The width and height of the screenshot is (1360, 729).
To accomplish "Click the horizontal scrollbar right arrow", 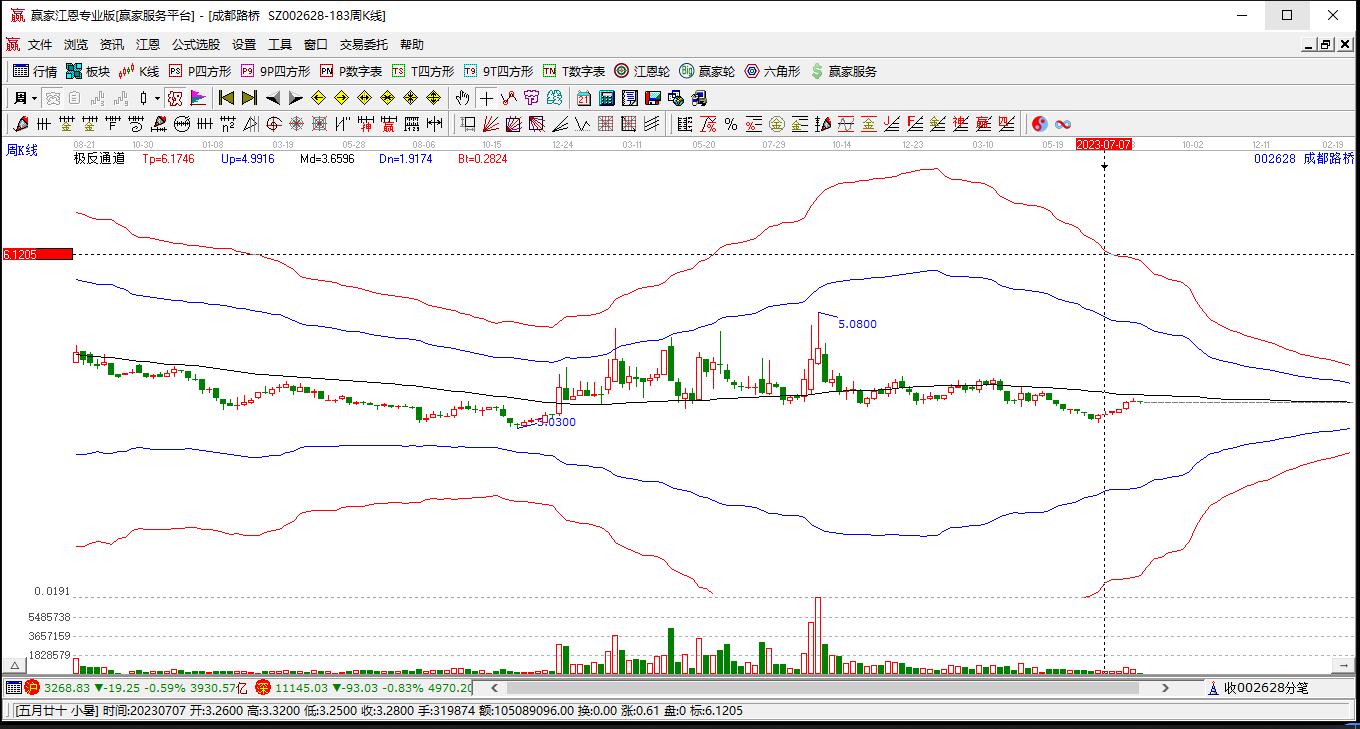I will pyautogui.click(x=1165, y=688).
